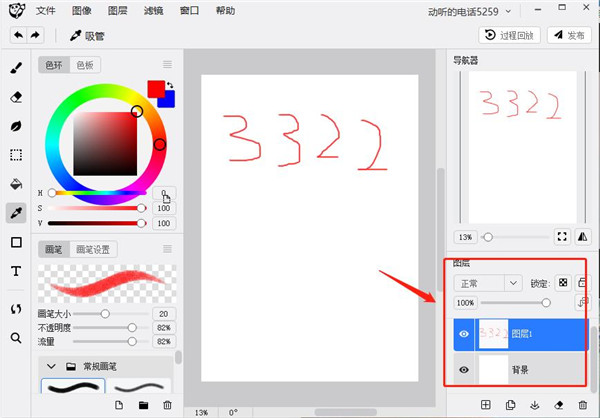The width and height of the screenshot is (600, 418).
Task: Click the layer opacity 100% field
Action: point(465,303)
